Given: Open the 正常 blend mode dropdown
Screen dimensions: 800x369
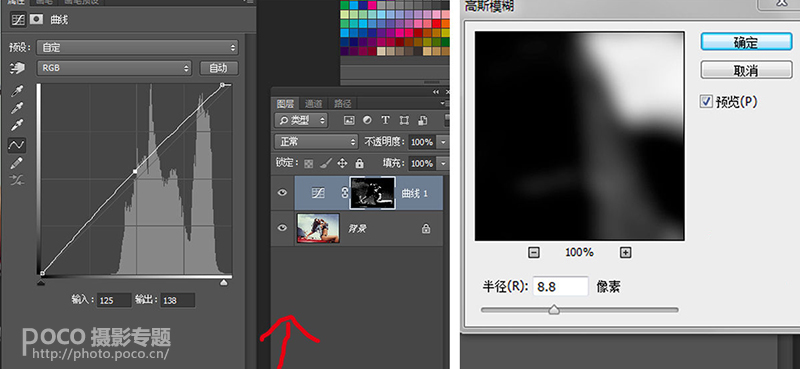Looking at the screenshot, I should [316, 141].
